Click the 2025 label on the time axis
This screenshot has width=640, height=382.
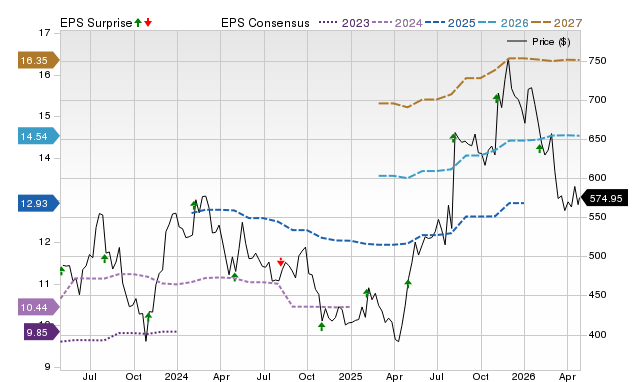pos(350,376)
